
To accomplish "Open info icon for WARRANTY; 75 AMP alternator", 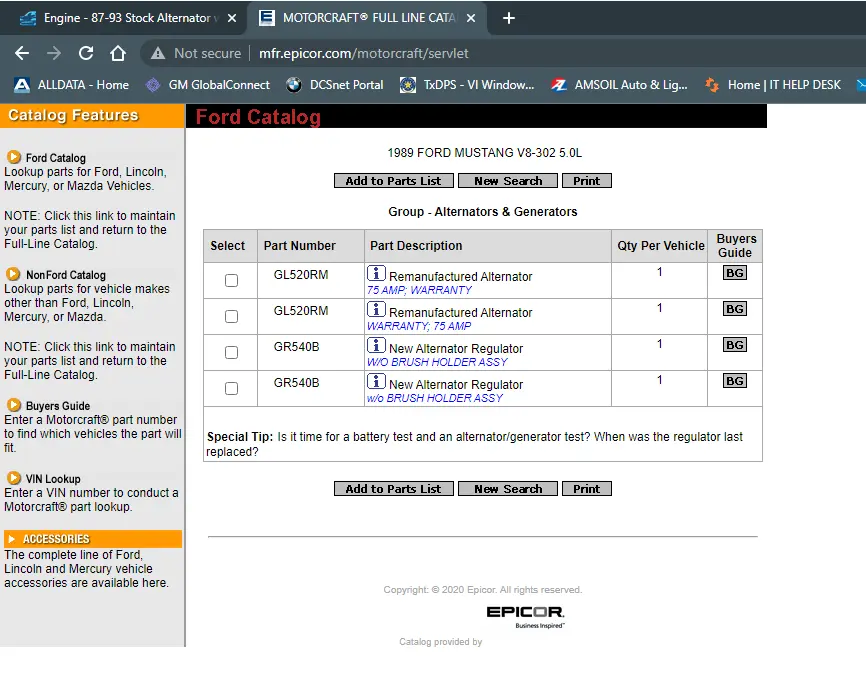I will (x=376, y=309).
